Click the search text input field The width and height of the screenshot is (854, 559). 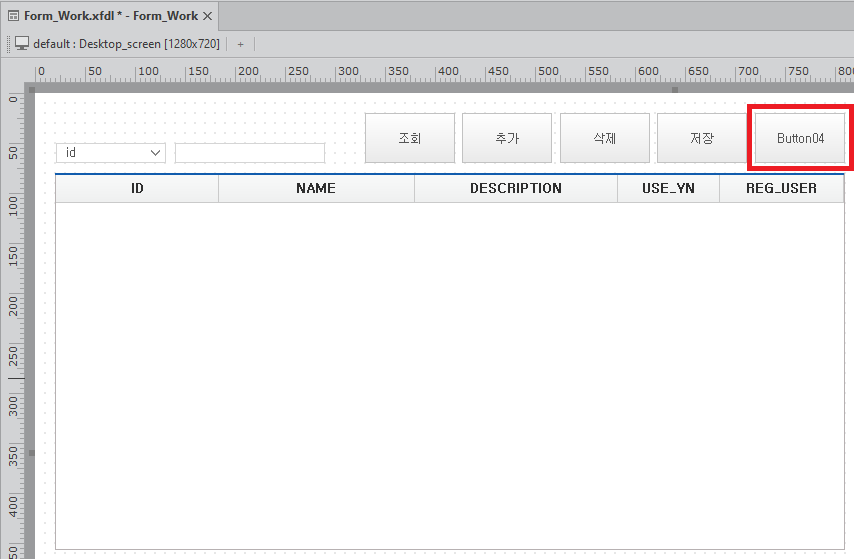coord(250,153)
